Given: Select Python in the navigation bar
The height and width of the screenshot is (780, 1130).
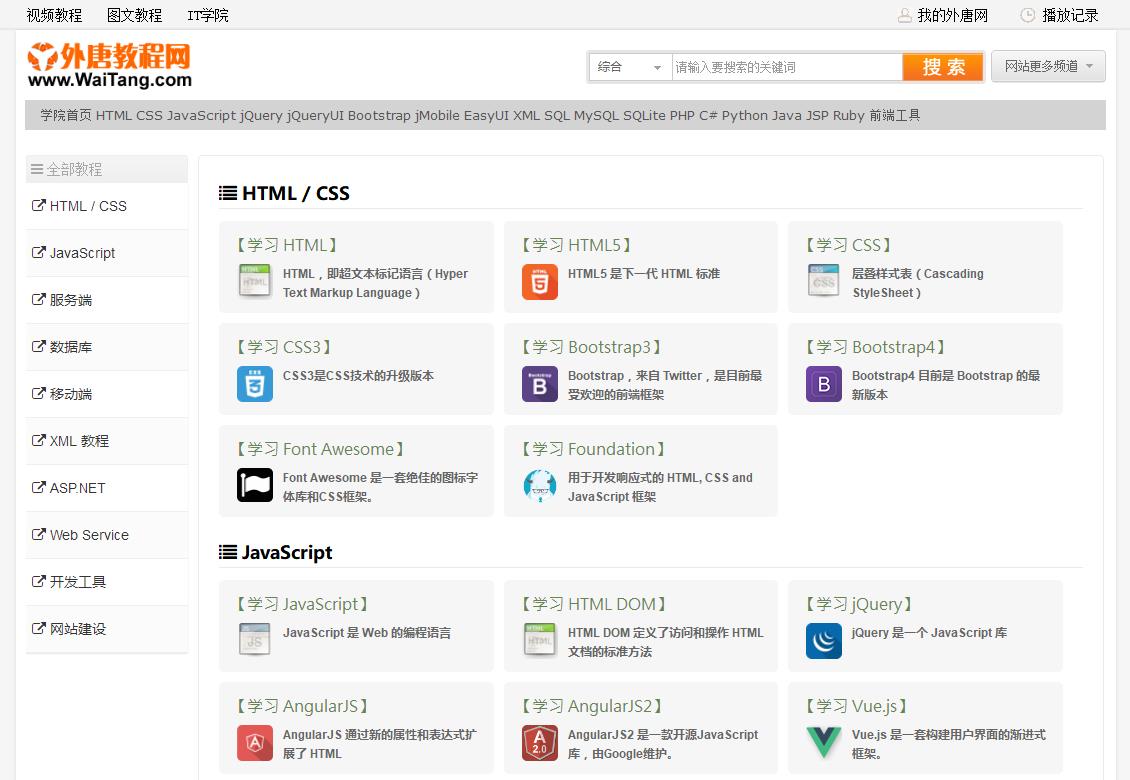Looking at the screenshot, I should coord(744,115).
